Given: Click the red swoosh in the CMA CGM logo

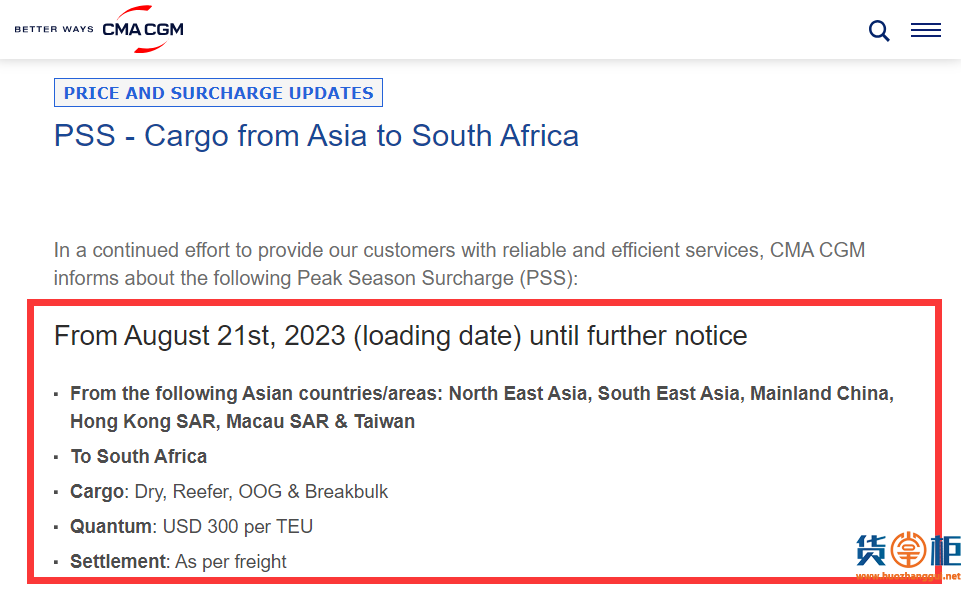Looking at the screenshot, I should tap(143, 29).
